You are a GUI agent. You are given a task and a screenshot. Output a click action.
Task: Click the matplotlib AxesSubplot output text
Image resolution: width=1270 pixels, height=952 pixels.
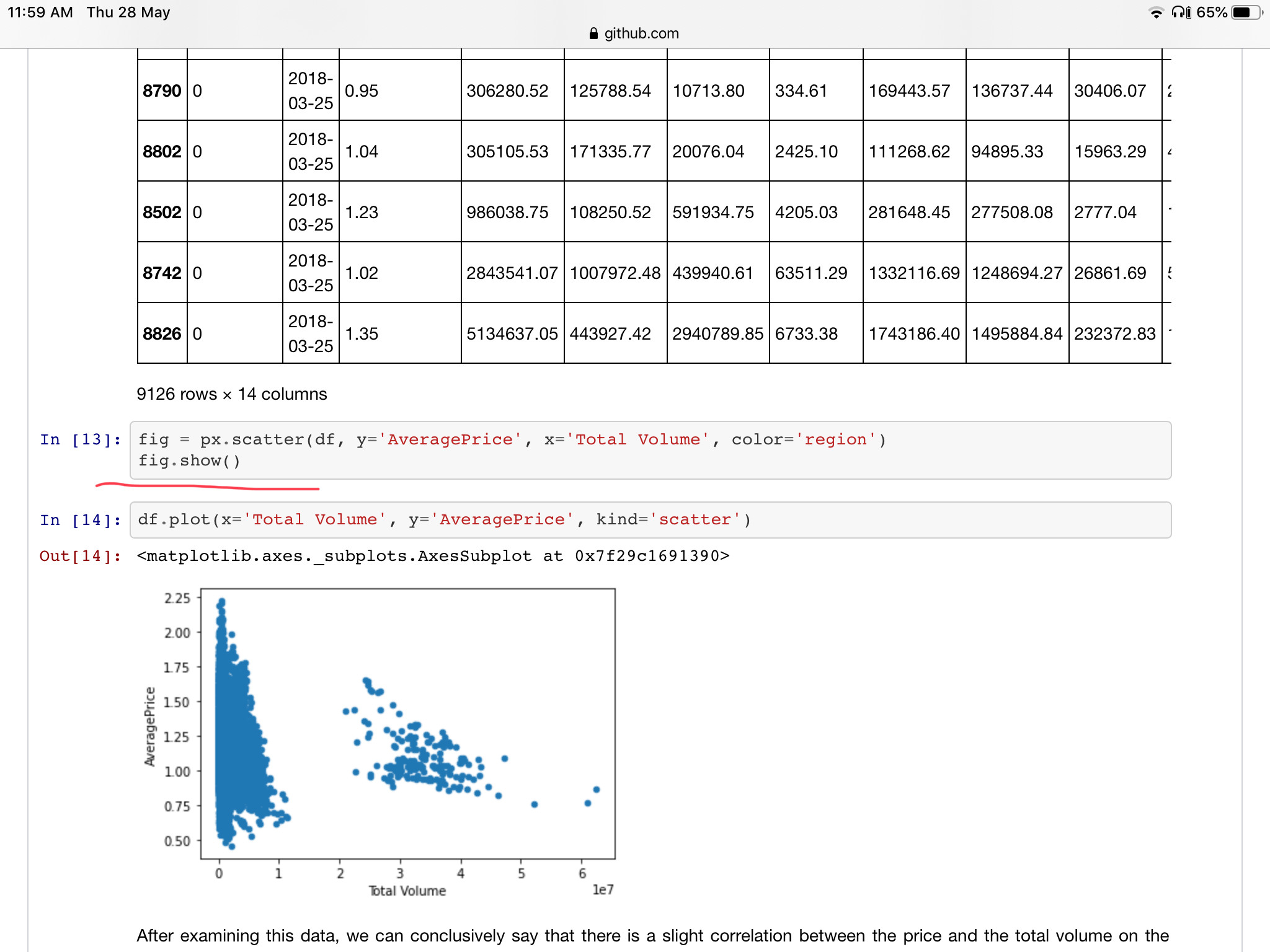click(433, 556)
